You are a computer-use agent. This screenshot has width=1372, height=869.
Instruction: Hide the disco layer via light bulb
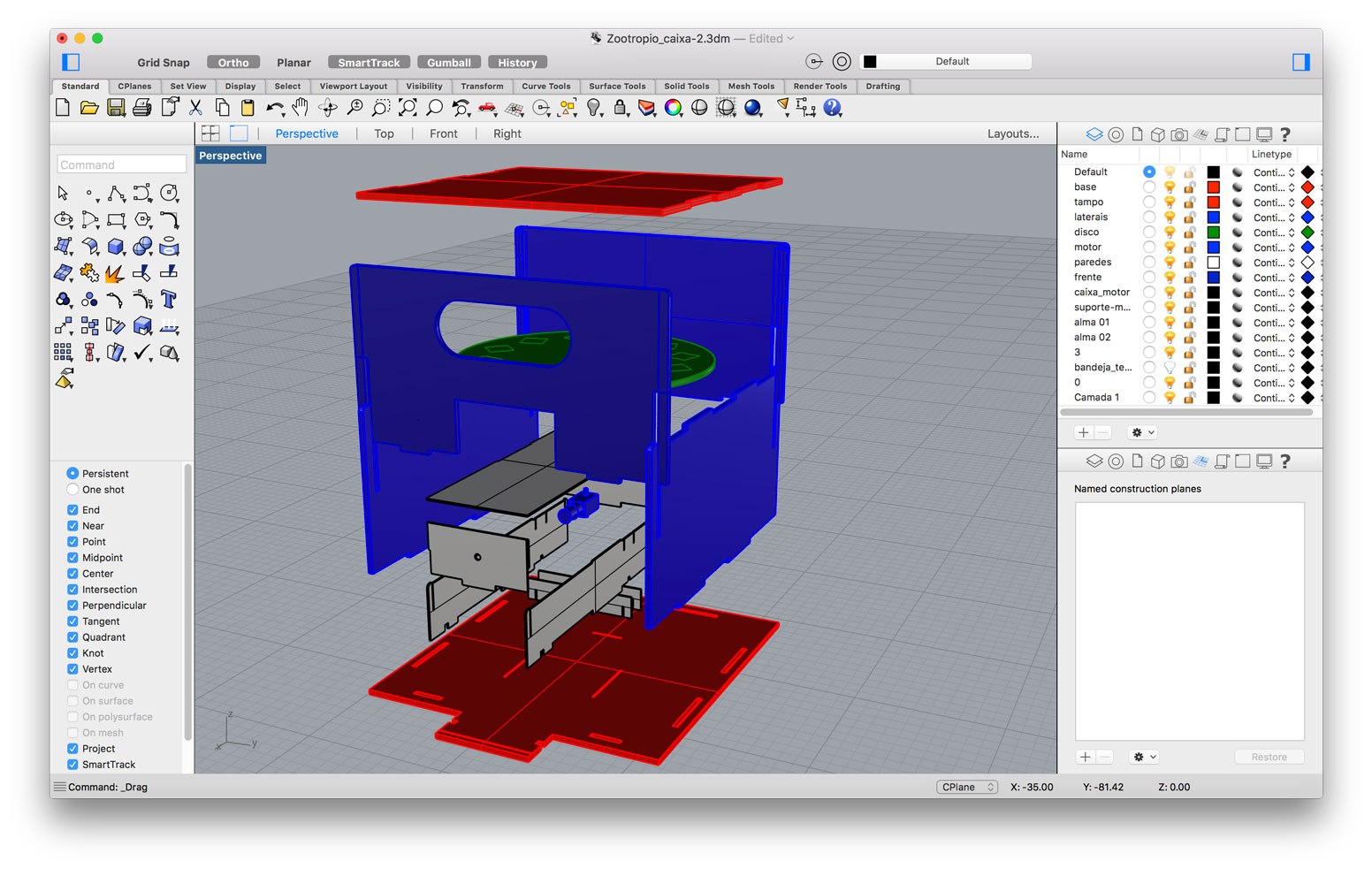pyautogui.click(x=1170, y=232)
